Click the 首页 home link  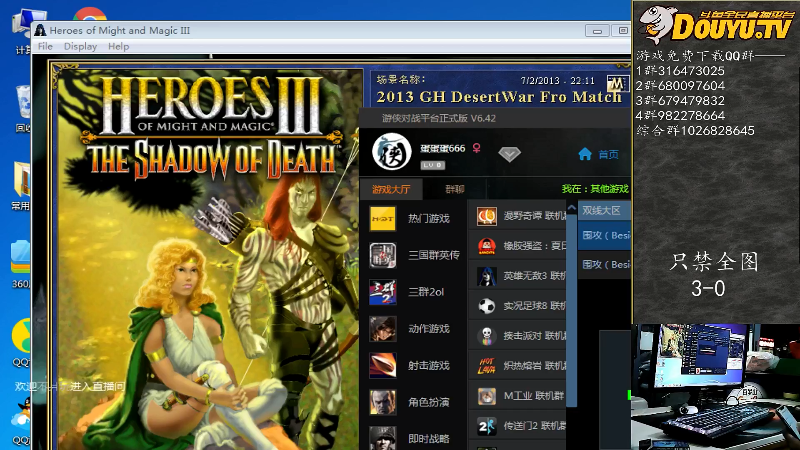point(608,154)
